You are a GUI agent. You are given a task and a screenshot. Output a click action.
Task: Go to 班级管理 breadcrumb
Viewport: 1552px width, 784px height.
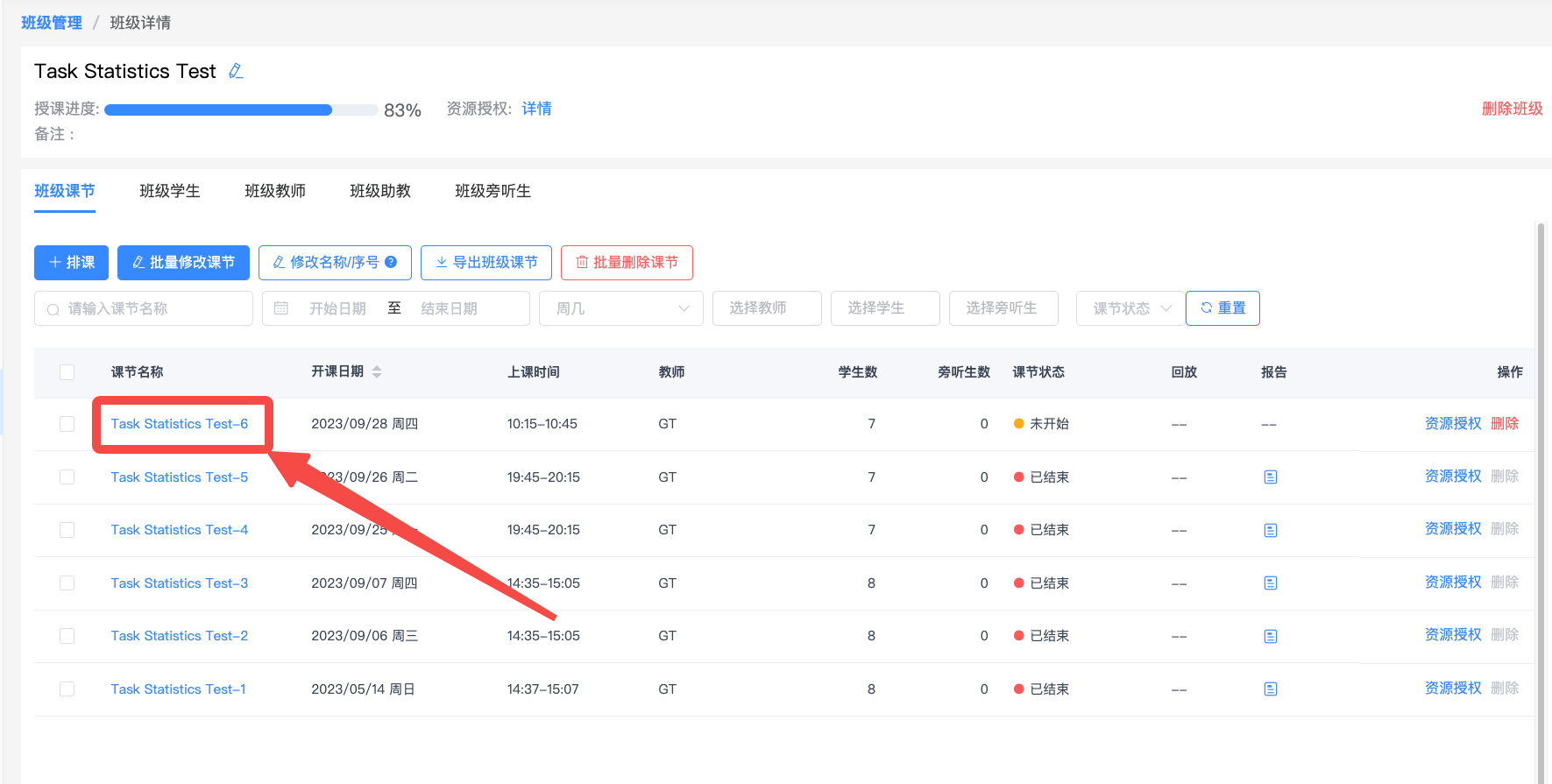point(52,23)
